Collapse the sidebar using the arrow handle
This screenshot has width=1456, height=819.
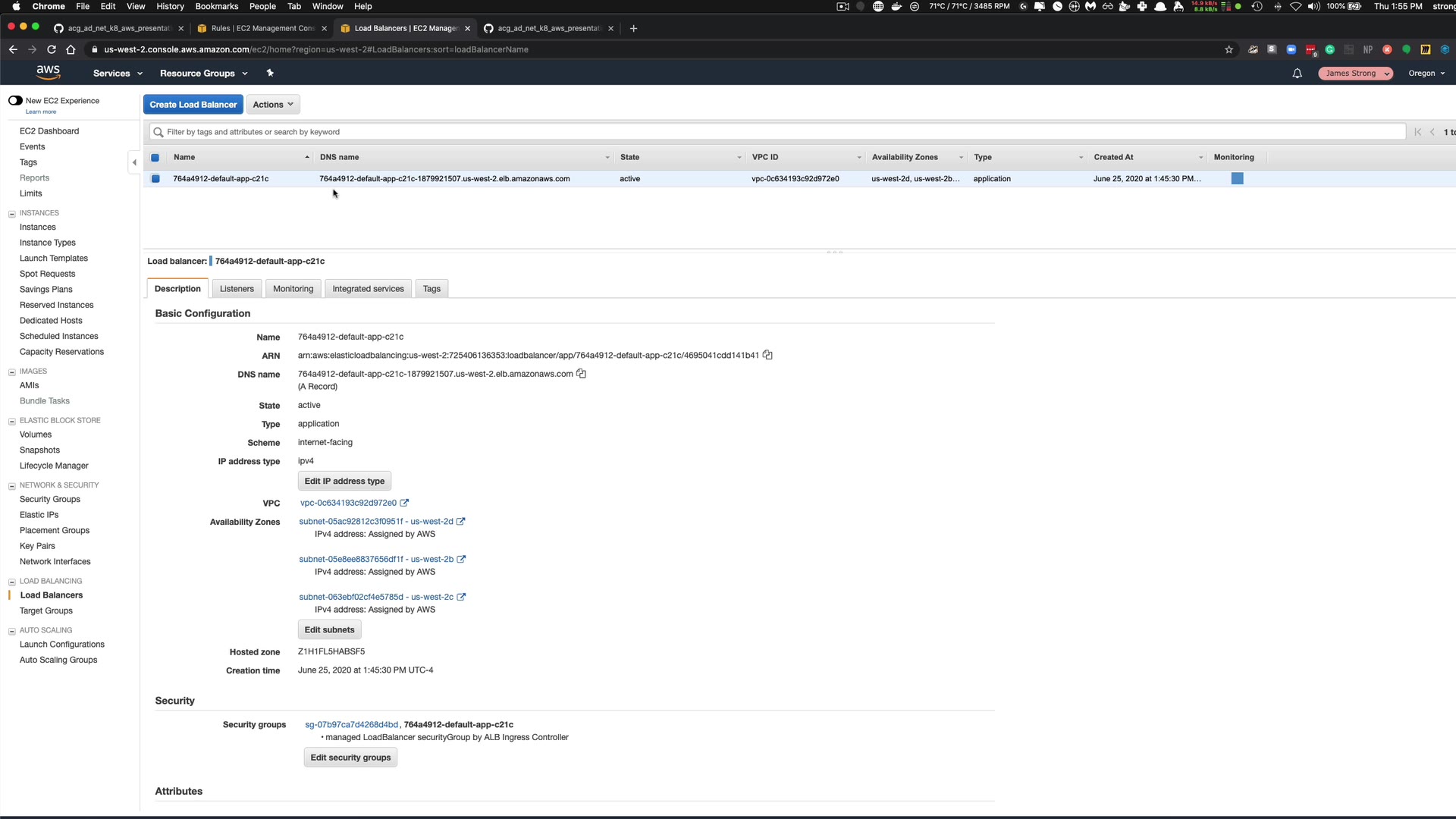click(x=134, y=162)
